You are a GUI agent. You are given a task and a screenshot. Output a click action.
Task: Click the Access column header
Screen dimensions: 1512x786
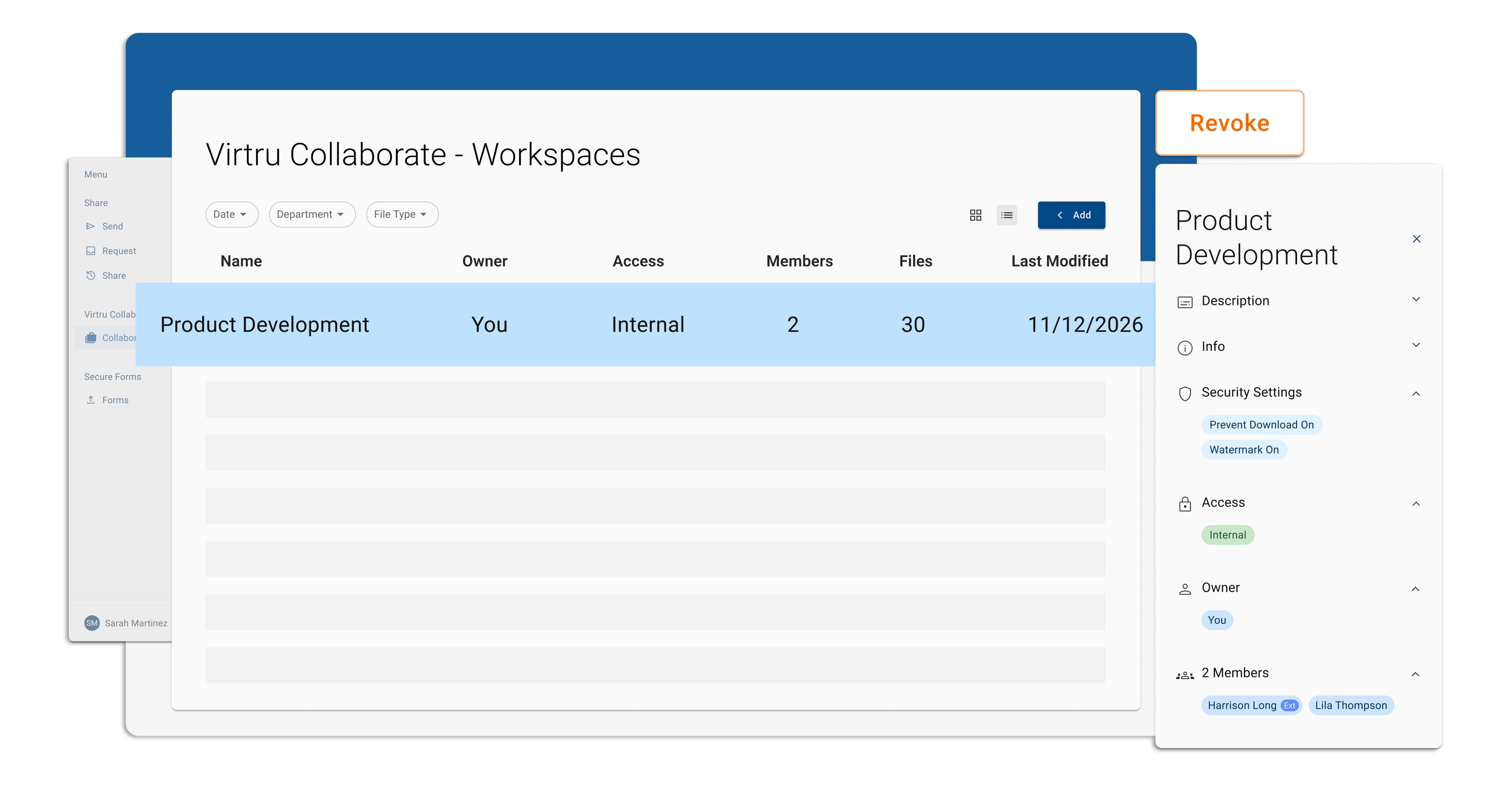coord(638,260)
